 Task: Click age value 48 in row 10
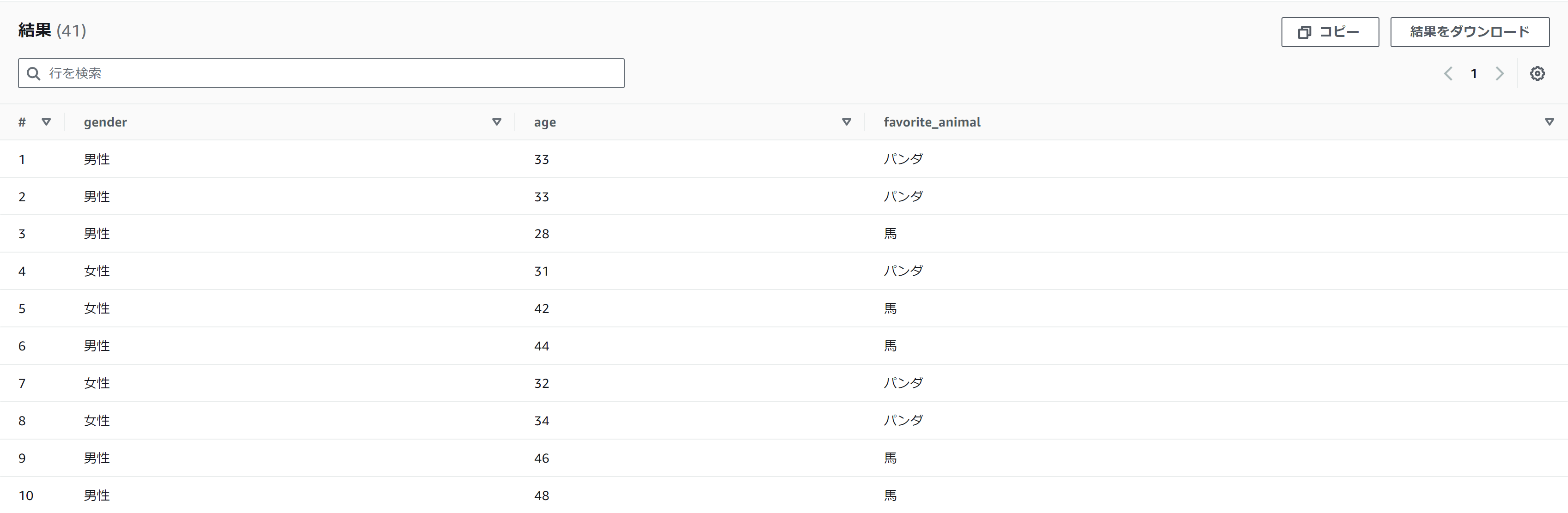click(541, 495)
